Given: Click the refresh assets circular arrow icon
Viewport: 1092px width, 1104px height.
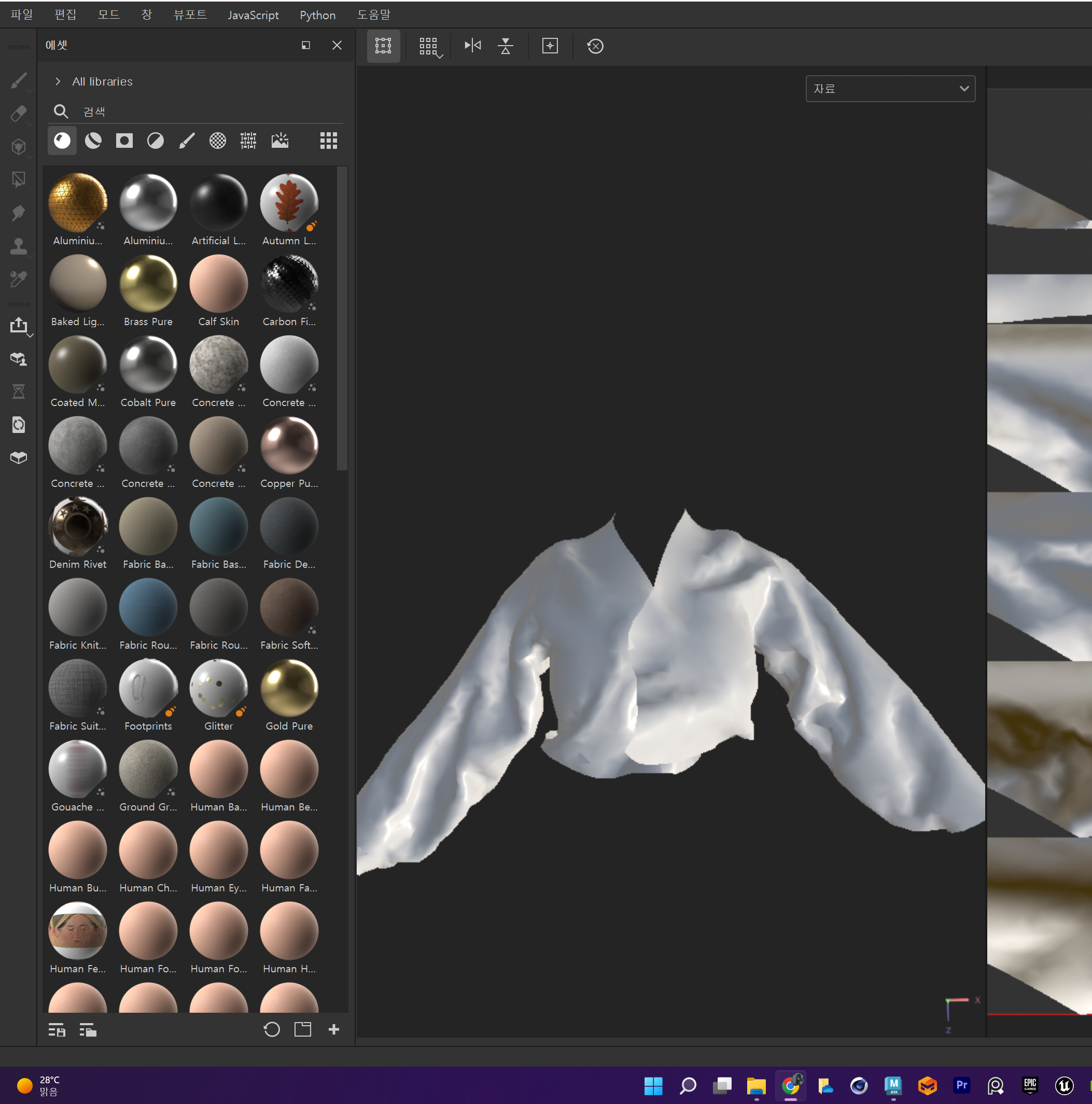Looking at the screenshot, I should coord(271,1029).
